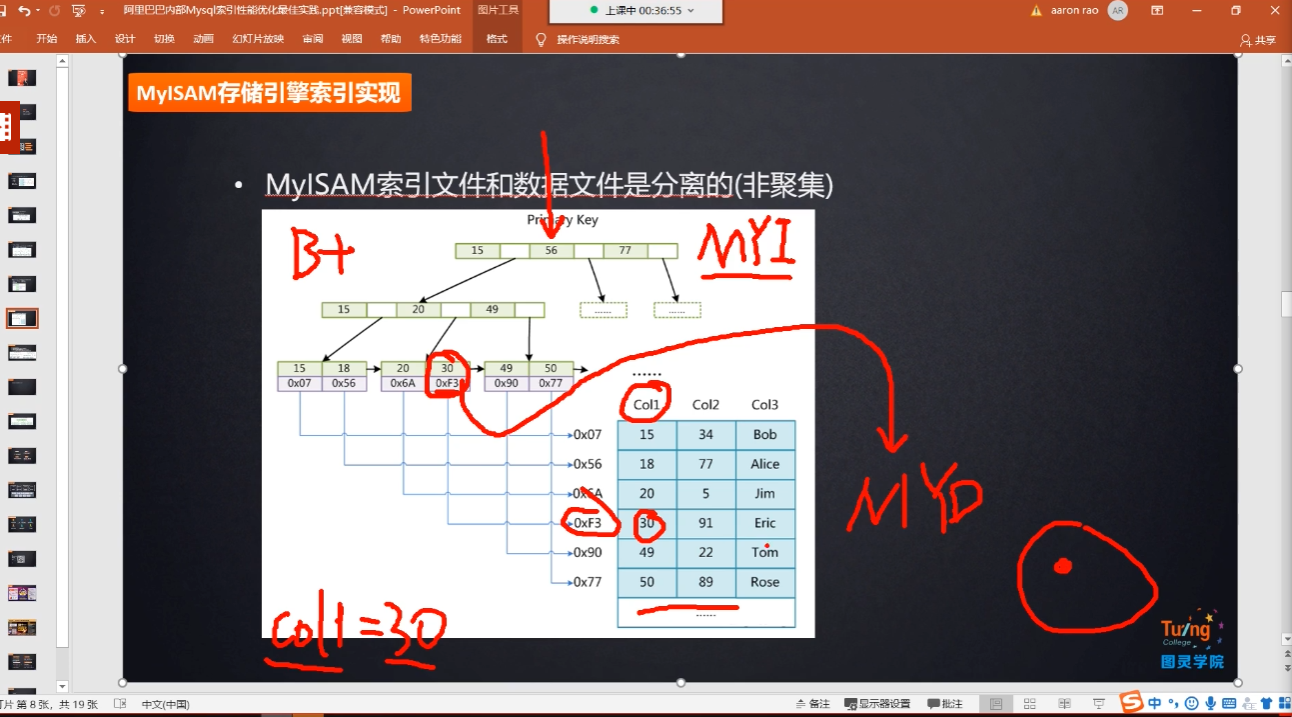Toggle the 批注 comments pane
This screenshot has width=1292, height=717.
[945, 704]
